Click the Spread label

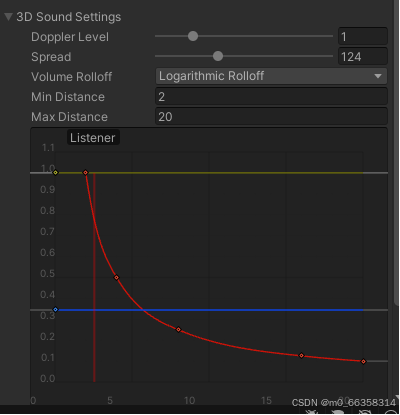coord(51,57)
